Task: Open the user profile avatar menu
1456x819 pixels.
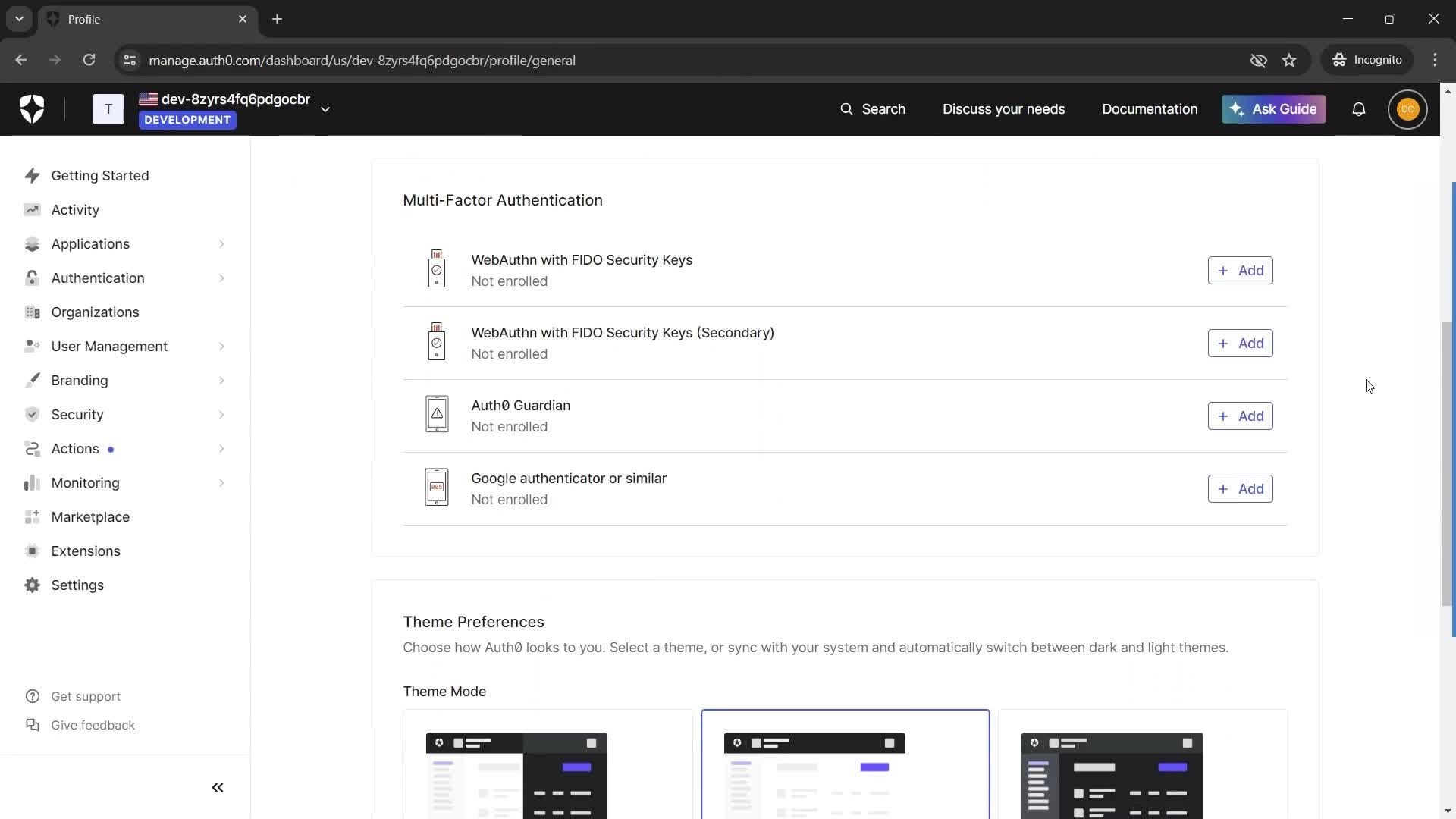Action: click(1407, 109)
